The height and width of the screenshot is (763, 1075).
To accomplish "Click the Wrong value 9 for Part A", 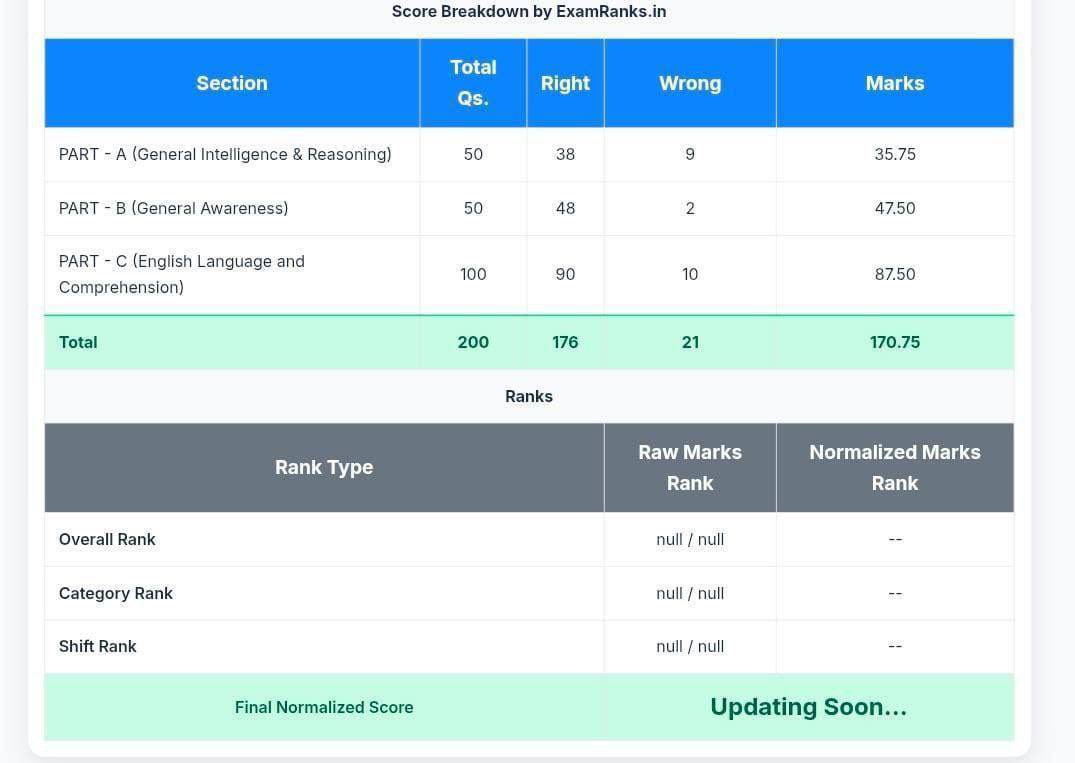I will pyautogui.click(x=690, y=154).
